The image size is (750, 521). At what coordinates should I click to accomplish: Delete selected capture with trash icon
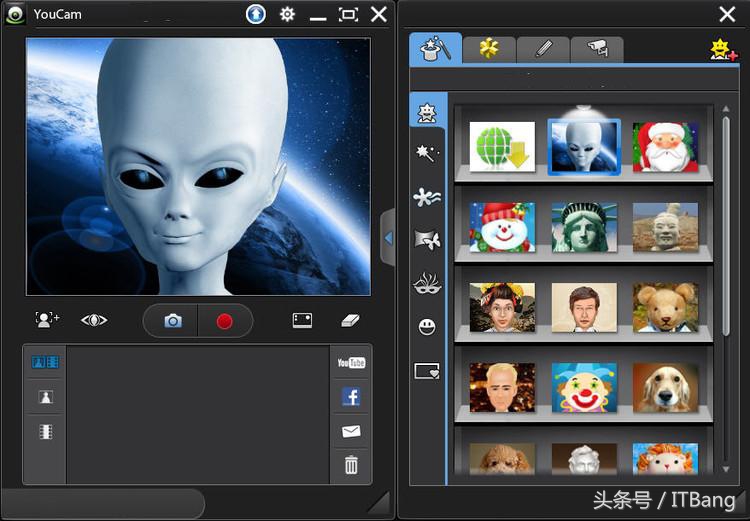[351, 464]
